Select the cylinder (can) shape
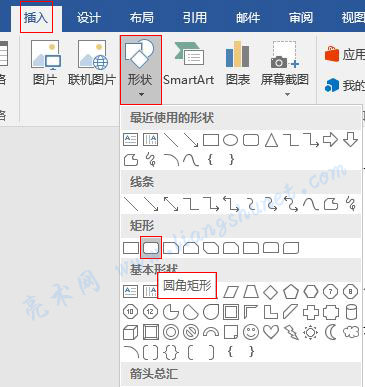Image resolution: width=365 pixels, height=387 pixels. click(351, 312)
